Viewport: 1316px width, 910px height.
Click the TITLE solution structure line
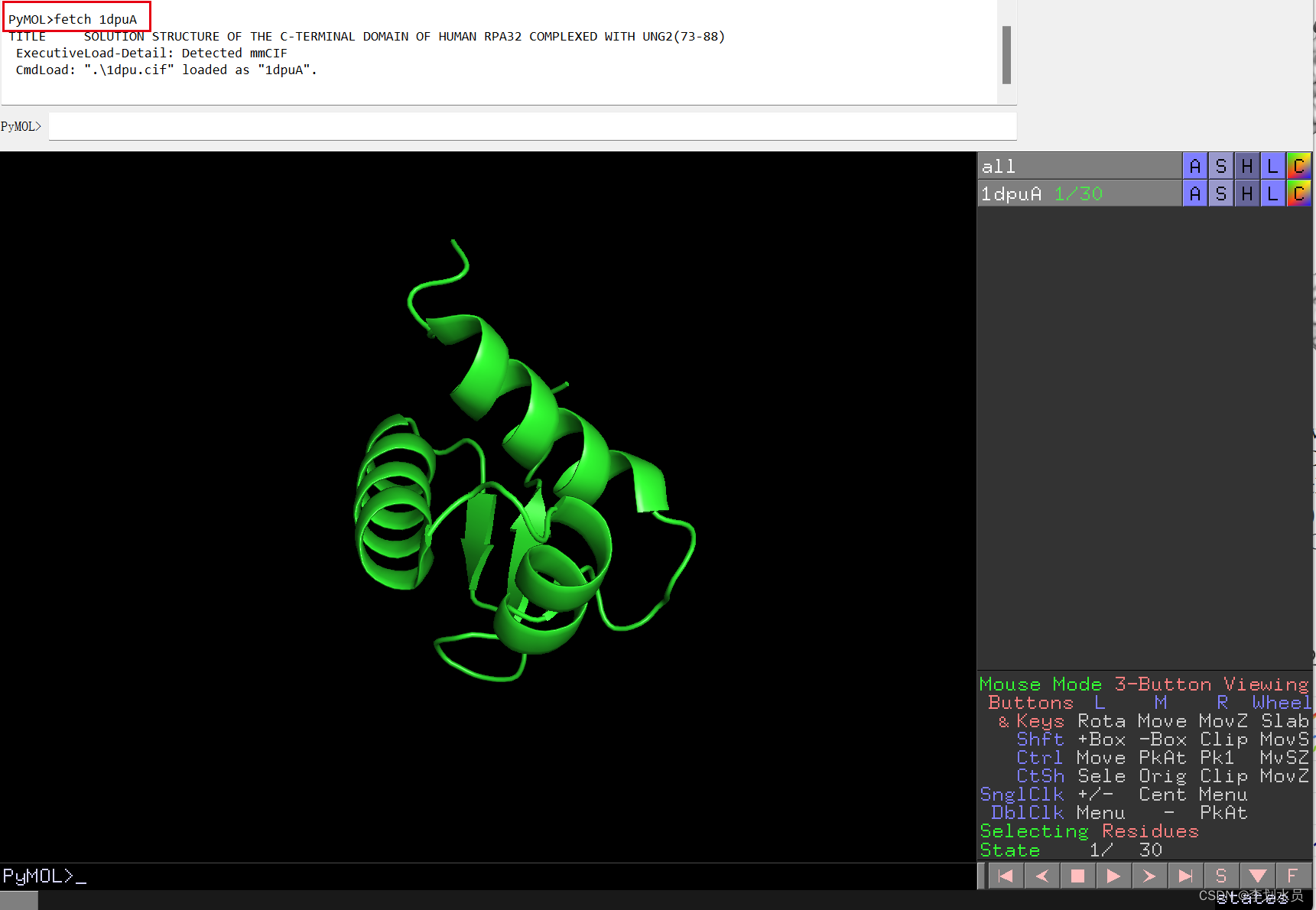[x=366, y=36]
